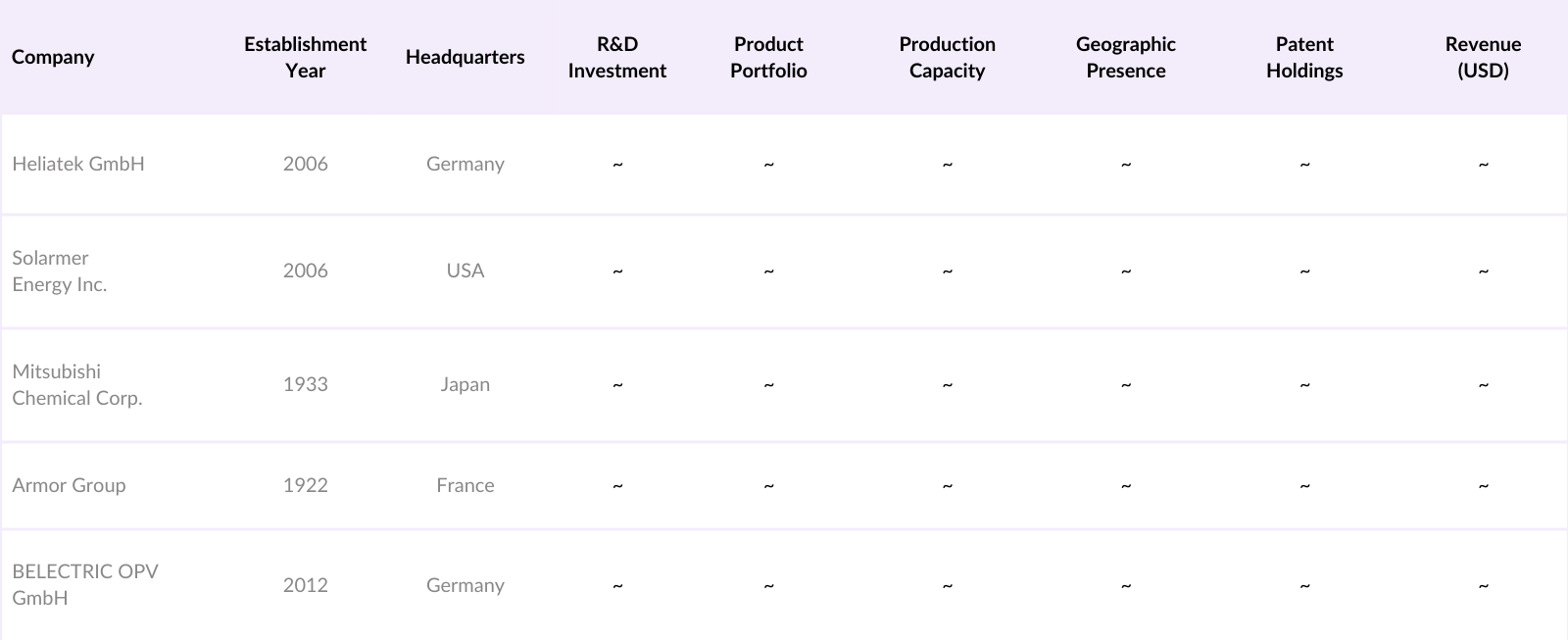Click Heliatek's establishment year 2006
The image size is (1568, 640).
305,164
